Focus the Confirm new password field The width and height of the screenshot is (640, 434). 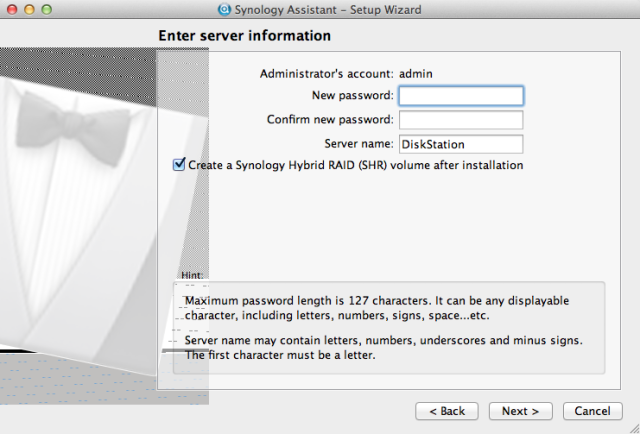click(x=461, y=120)
